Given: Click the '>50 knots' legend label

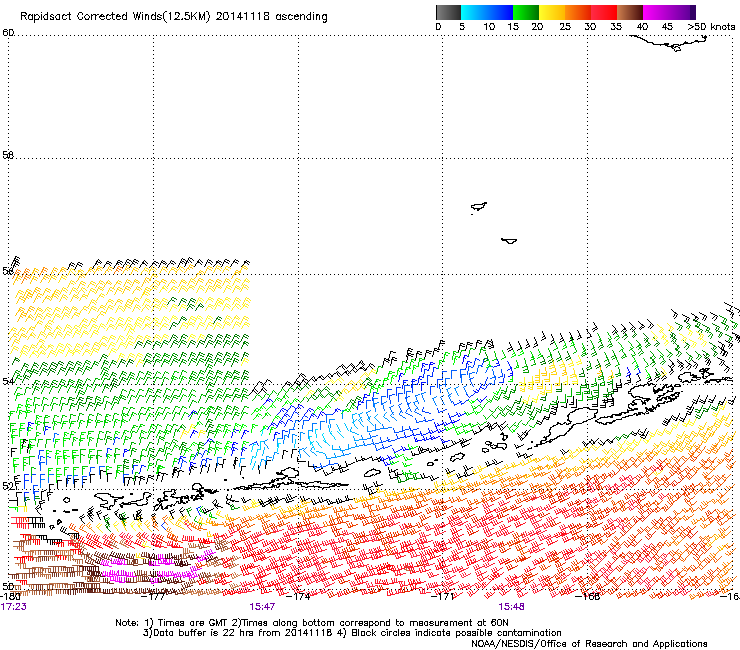Looking at the screenshot, I should click(711, 27).
